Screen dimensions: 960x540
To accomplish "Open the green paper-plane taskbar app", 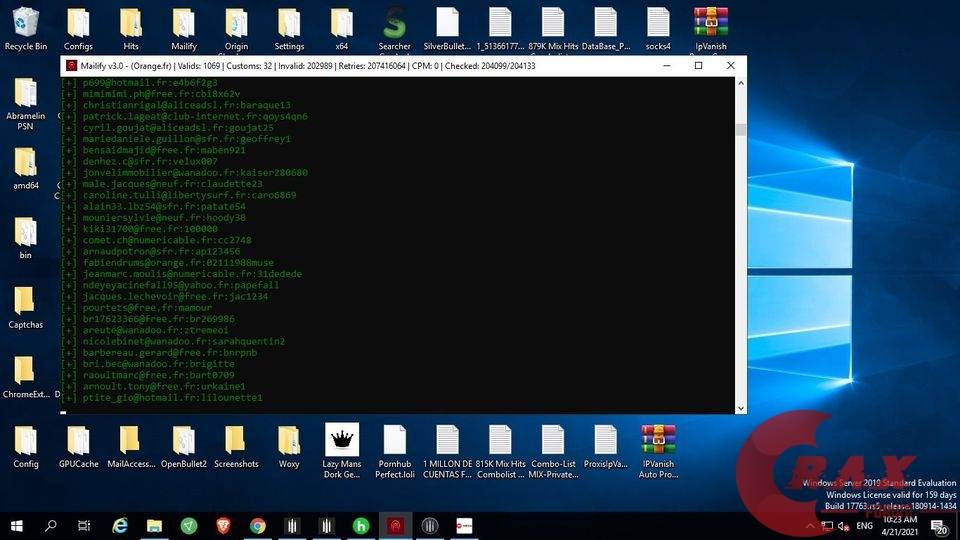I will pyautogui.click(x=189, y=526).
